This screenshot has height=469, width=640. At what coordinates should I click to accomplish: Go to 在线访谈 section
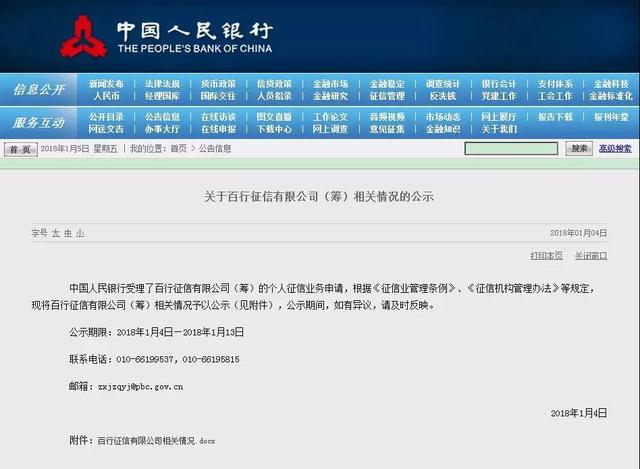point(218,117)
